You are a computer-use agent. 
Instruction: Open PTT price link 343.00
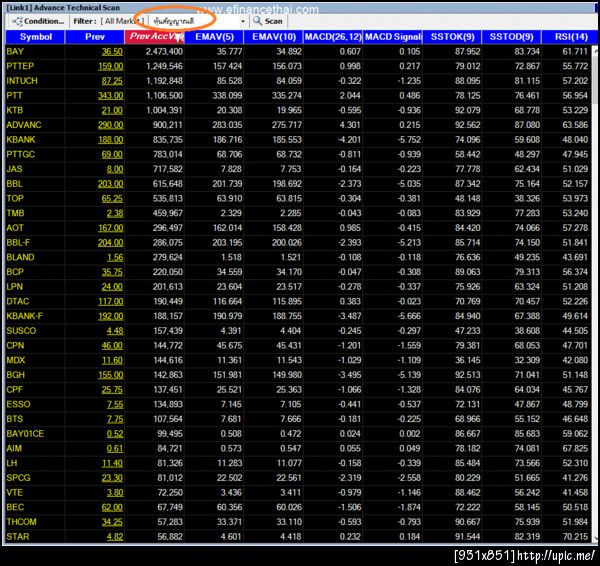pos(111,96)
